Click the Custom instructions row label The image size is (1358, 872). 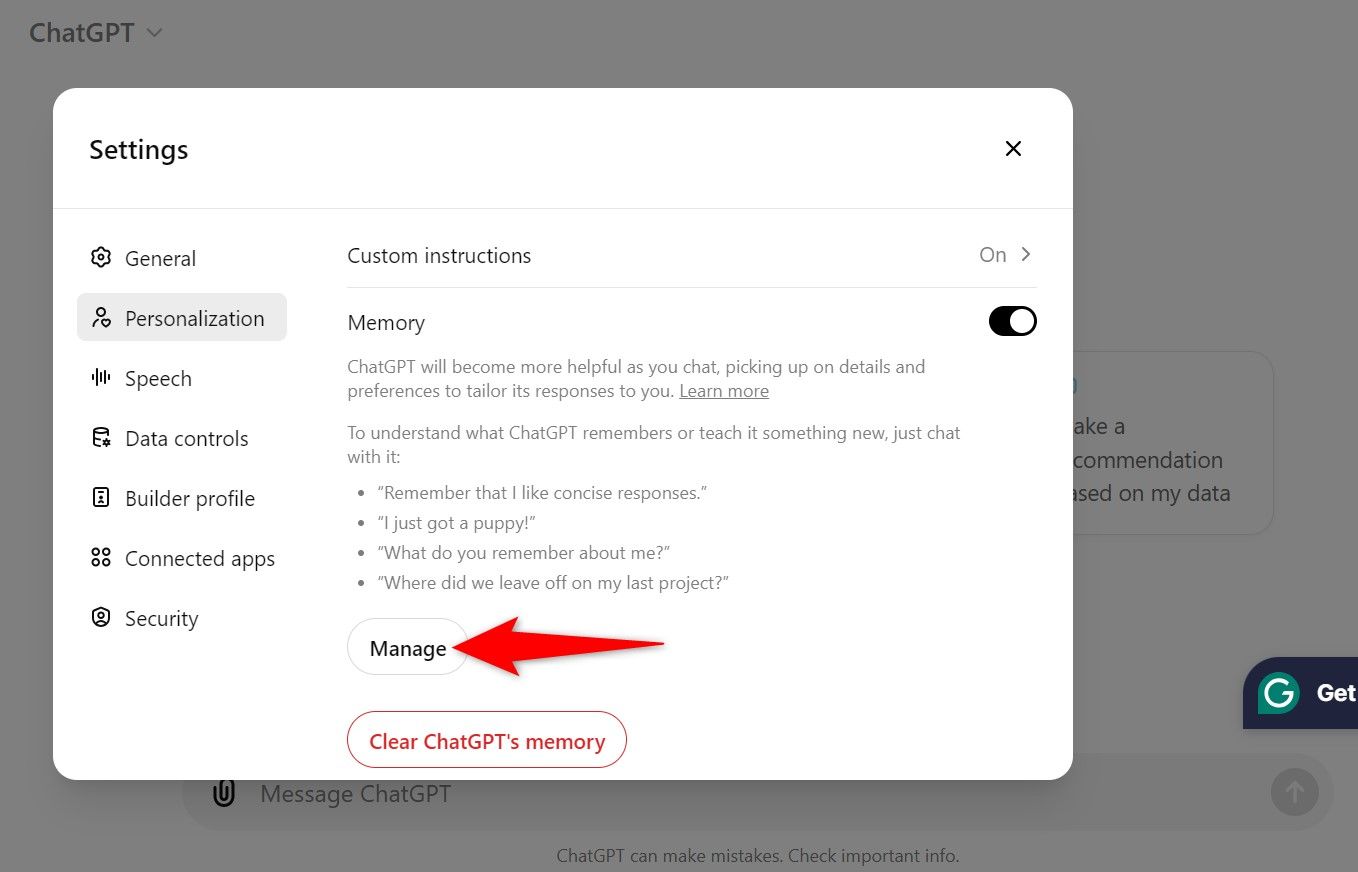click(439, 256)
